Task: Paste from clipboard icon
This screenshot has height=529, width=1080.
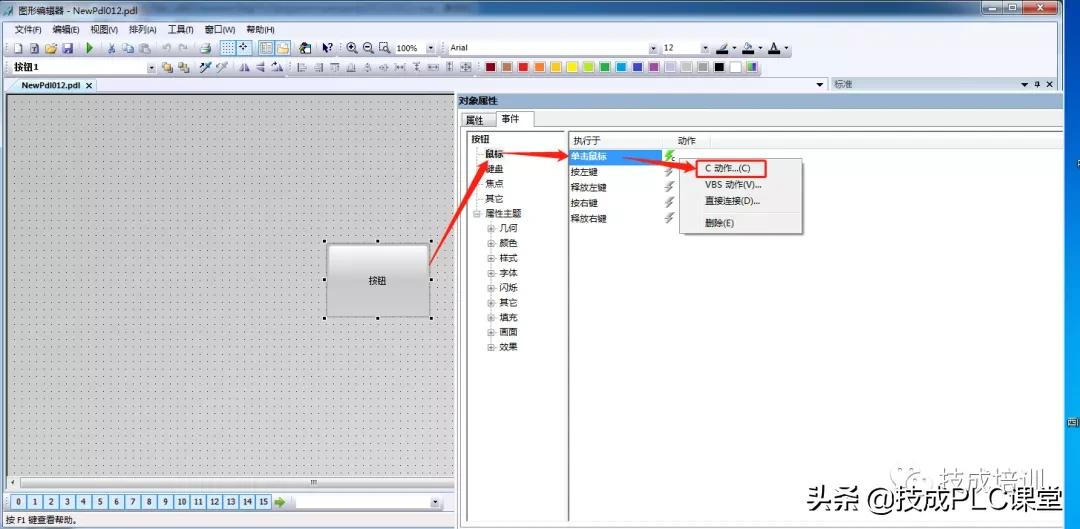Action: click(145, 48)
